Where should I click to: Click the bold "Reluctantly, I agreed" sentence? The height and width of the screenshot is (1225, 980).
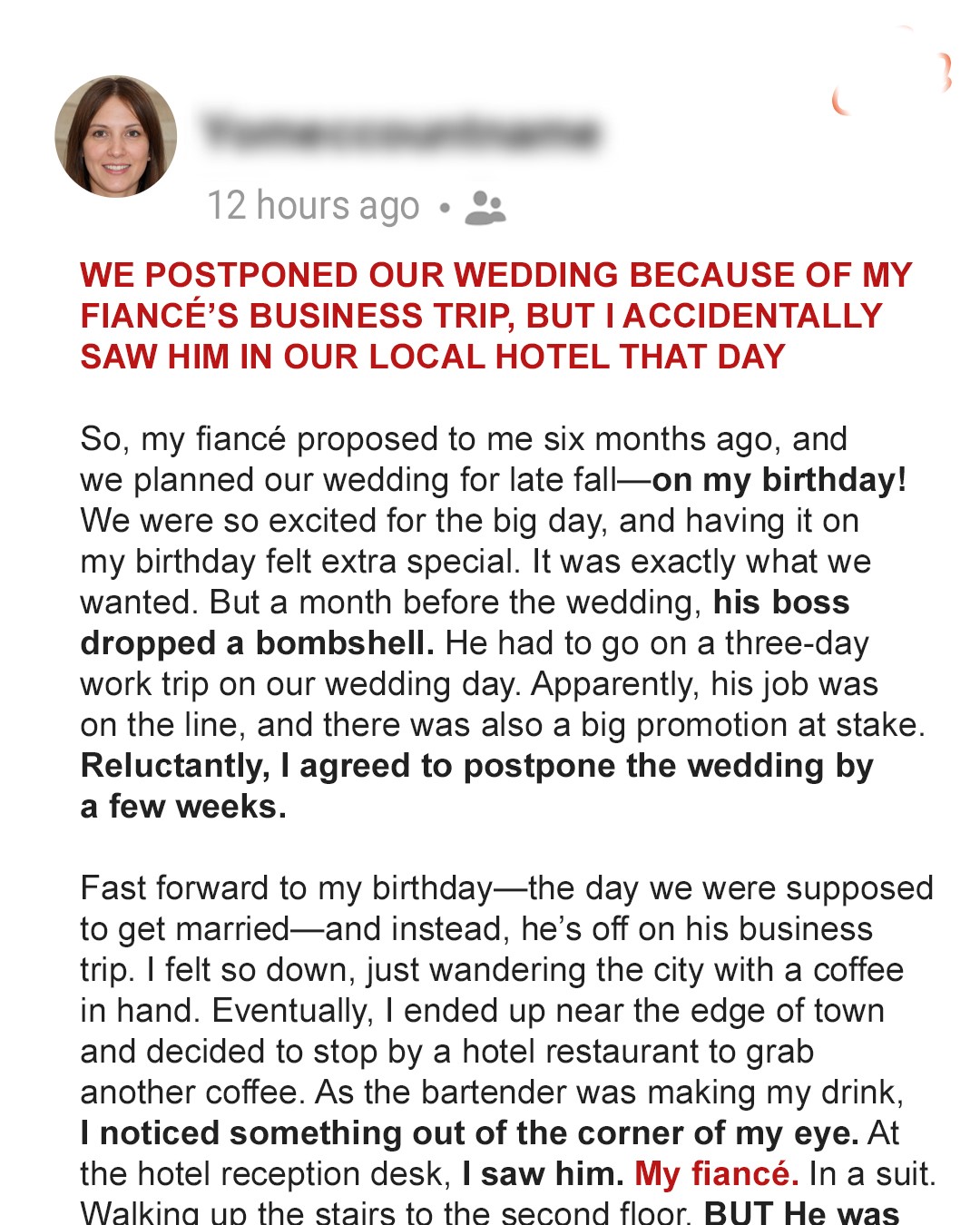click(476, 766)
